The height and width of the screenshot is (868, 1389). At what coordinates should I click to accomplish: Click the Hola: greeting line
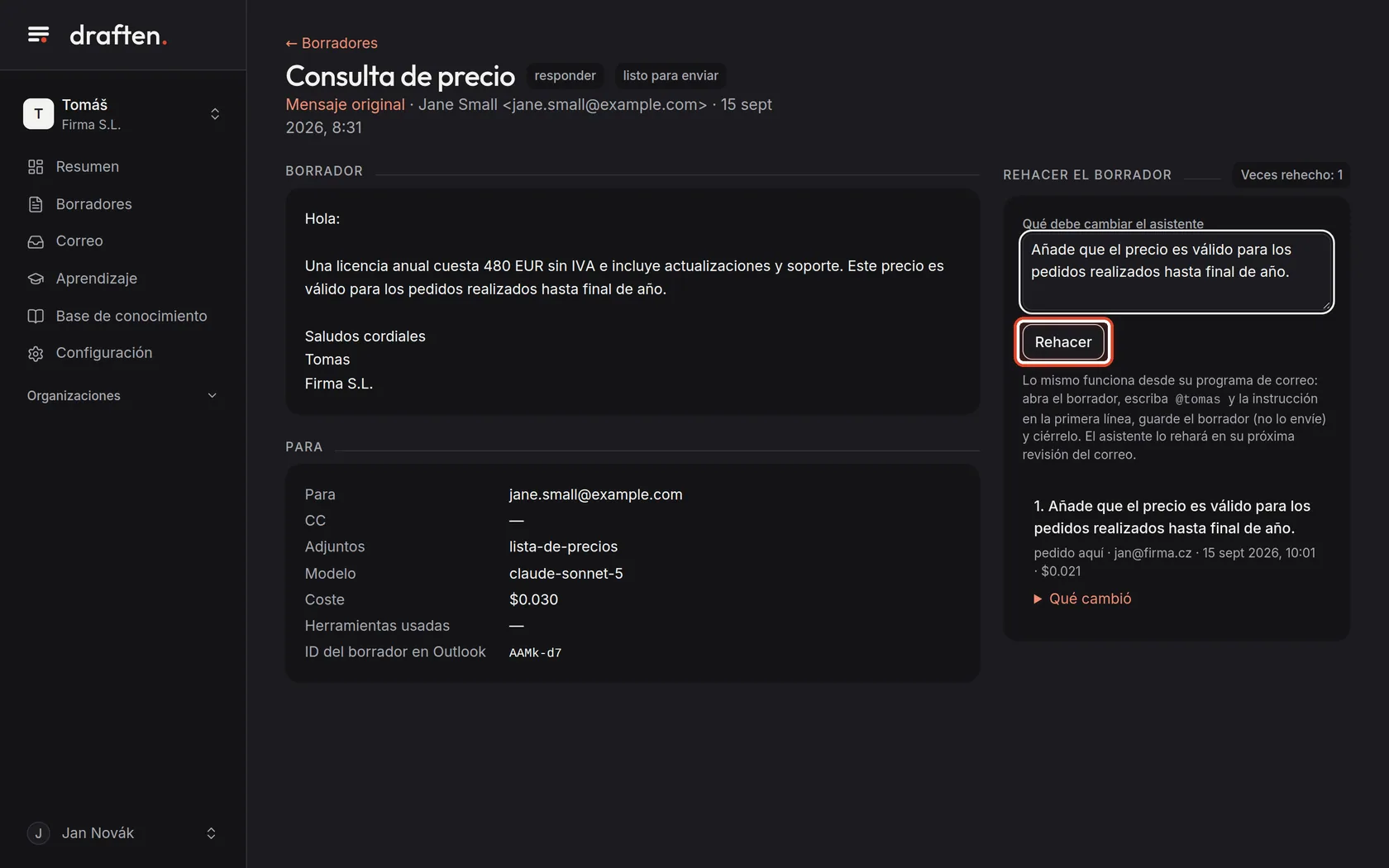(x=322, y=219)
